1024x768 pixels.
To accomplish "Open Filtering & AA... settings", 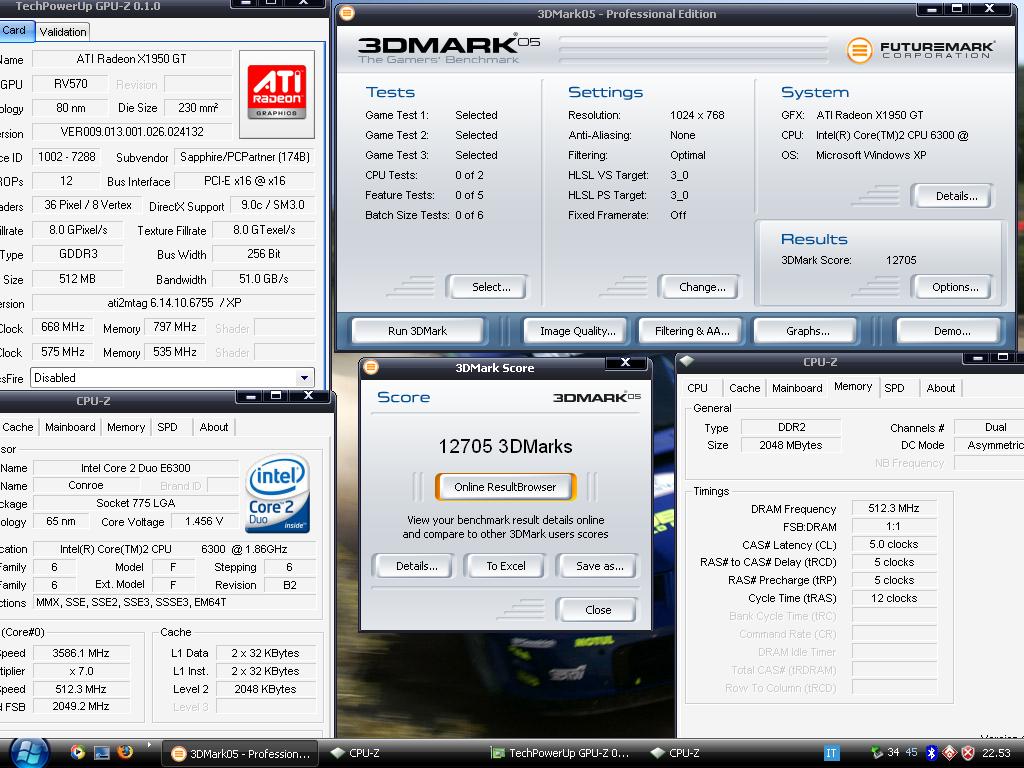I will coord(692,331).
